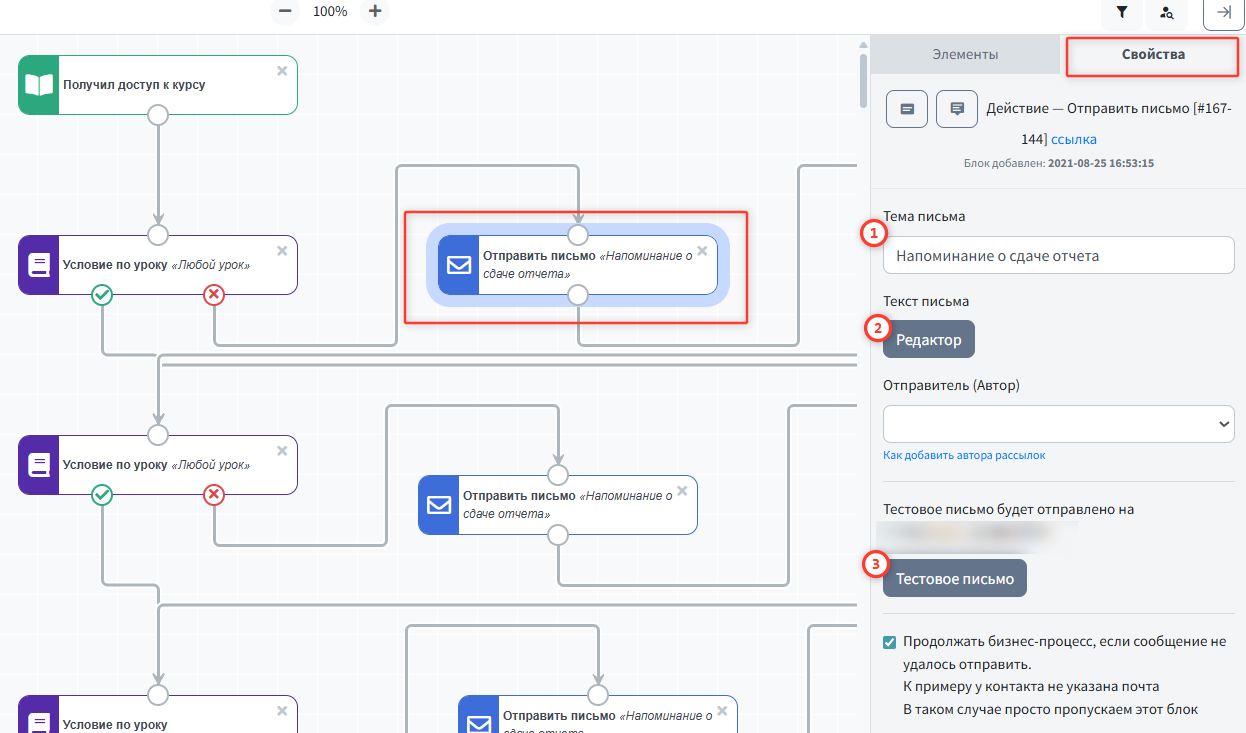The height and width of the screenshot is (733, 1246).
Task: Click envelope icon of highlighted Отправить письмо block
Action: point(459,265)
